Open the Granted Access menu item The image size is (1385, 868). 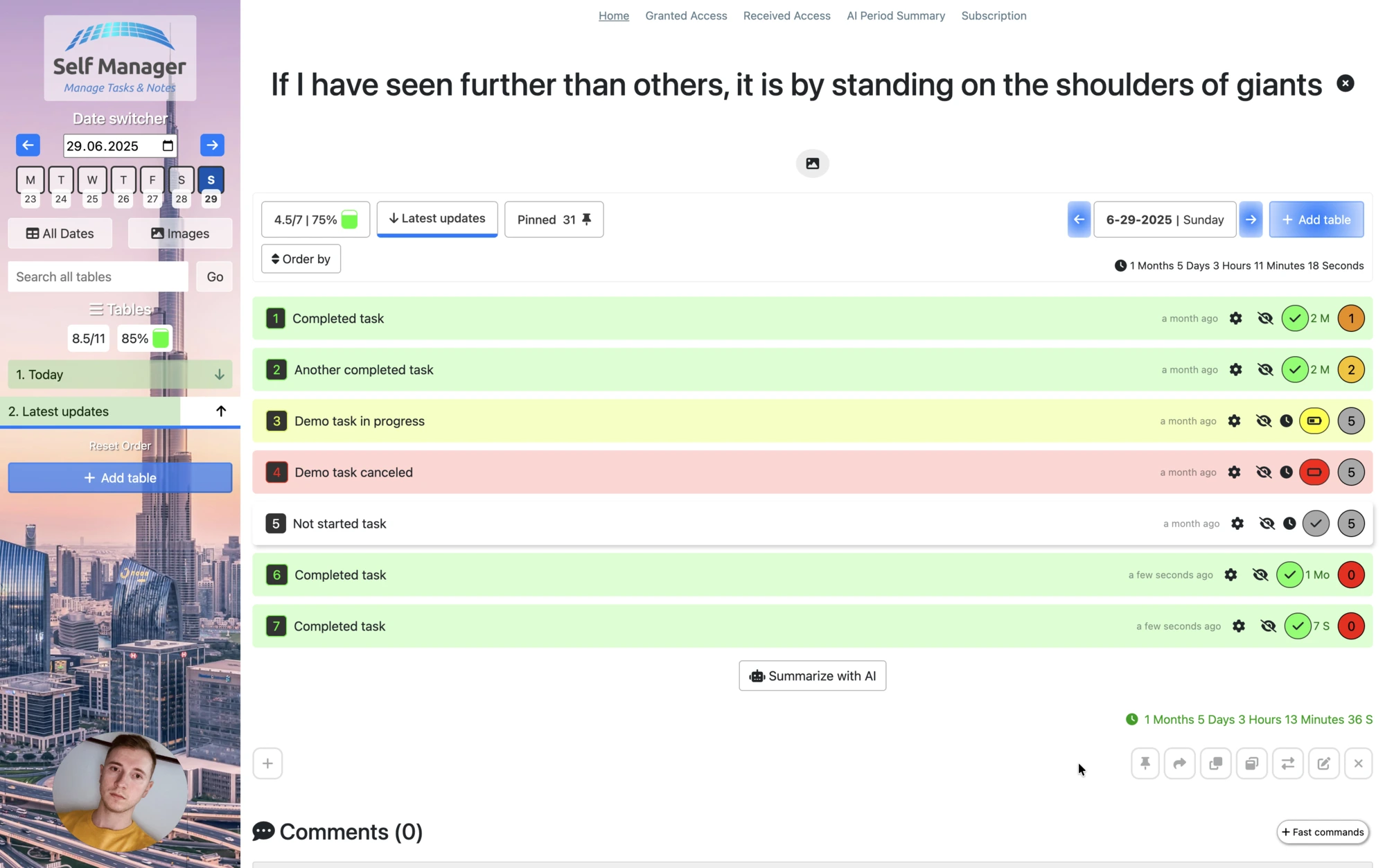[686, 15]
